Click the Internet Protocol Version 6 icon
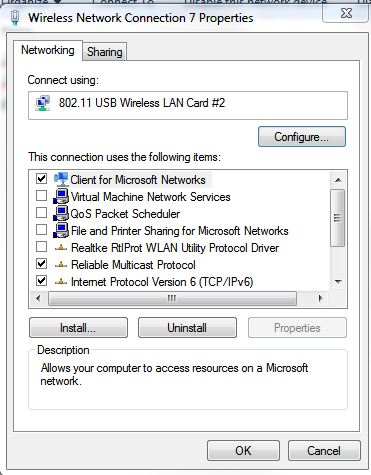The width and height of the screenshot is (371, 475). [61, 282]
